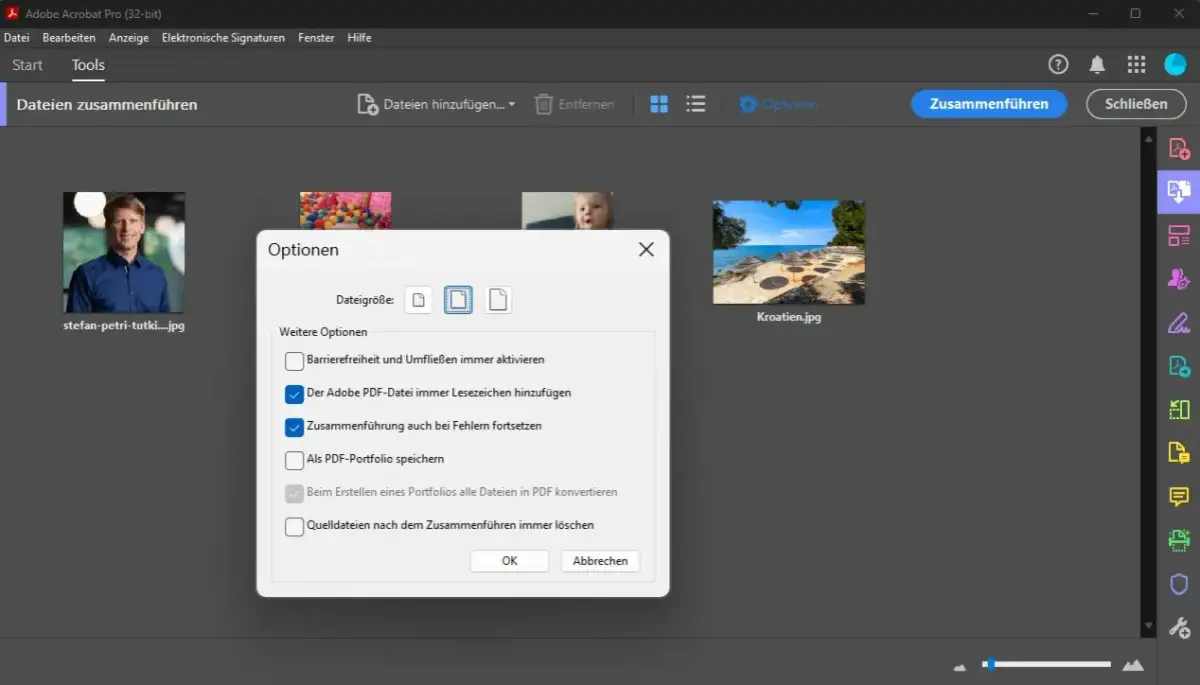Open the apps grid icon
This screenshot has height=685, width=1200.
coord(1136,65)
